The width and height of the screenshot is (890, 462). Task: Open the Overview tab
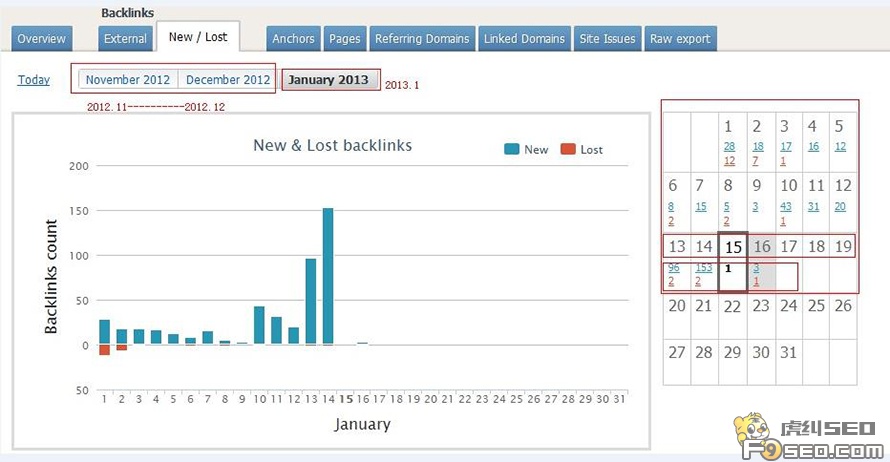41,39
